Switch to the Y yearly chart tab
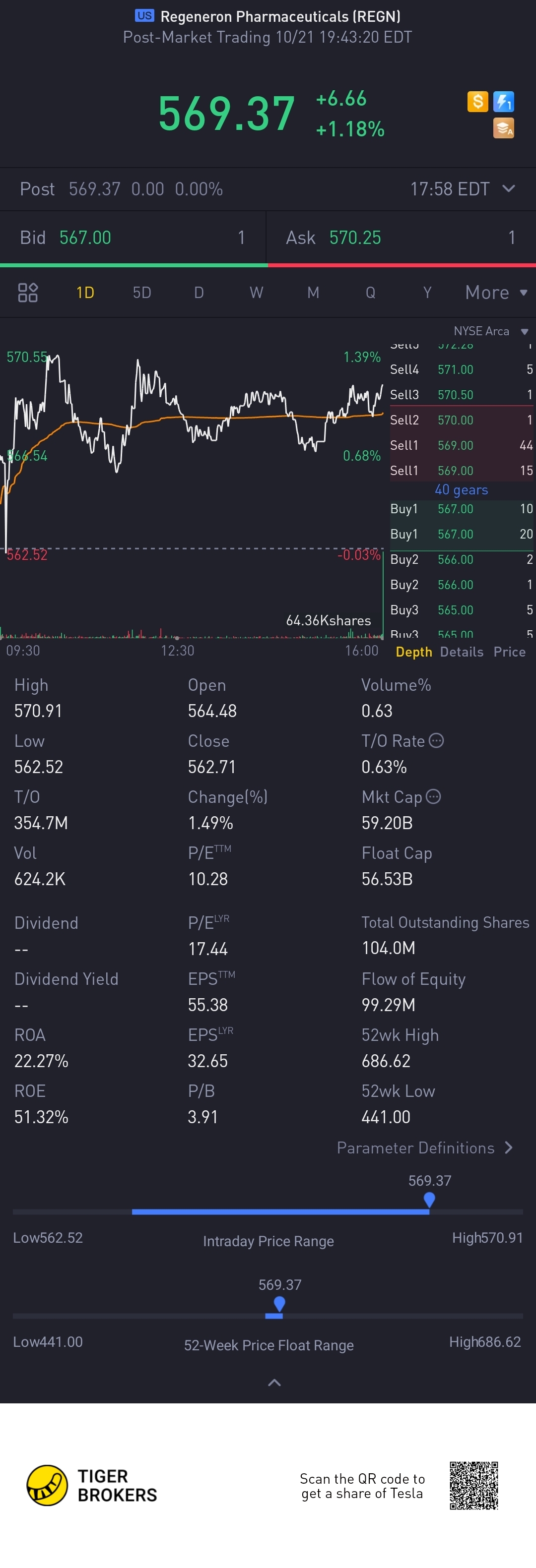The width and height of the screenshot is (536, 1568). (x=427, y=293)
